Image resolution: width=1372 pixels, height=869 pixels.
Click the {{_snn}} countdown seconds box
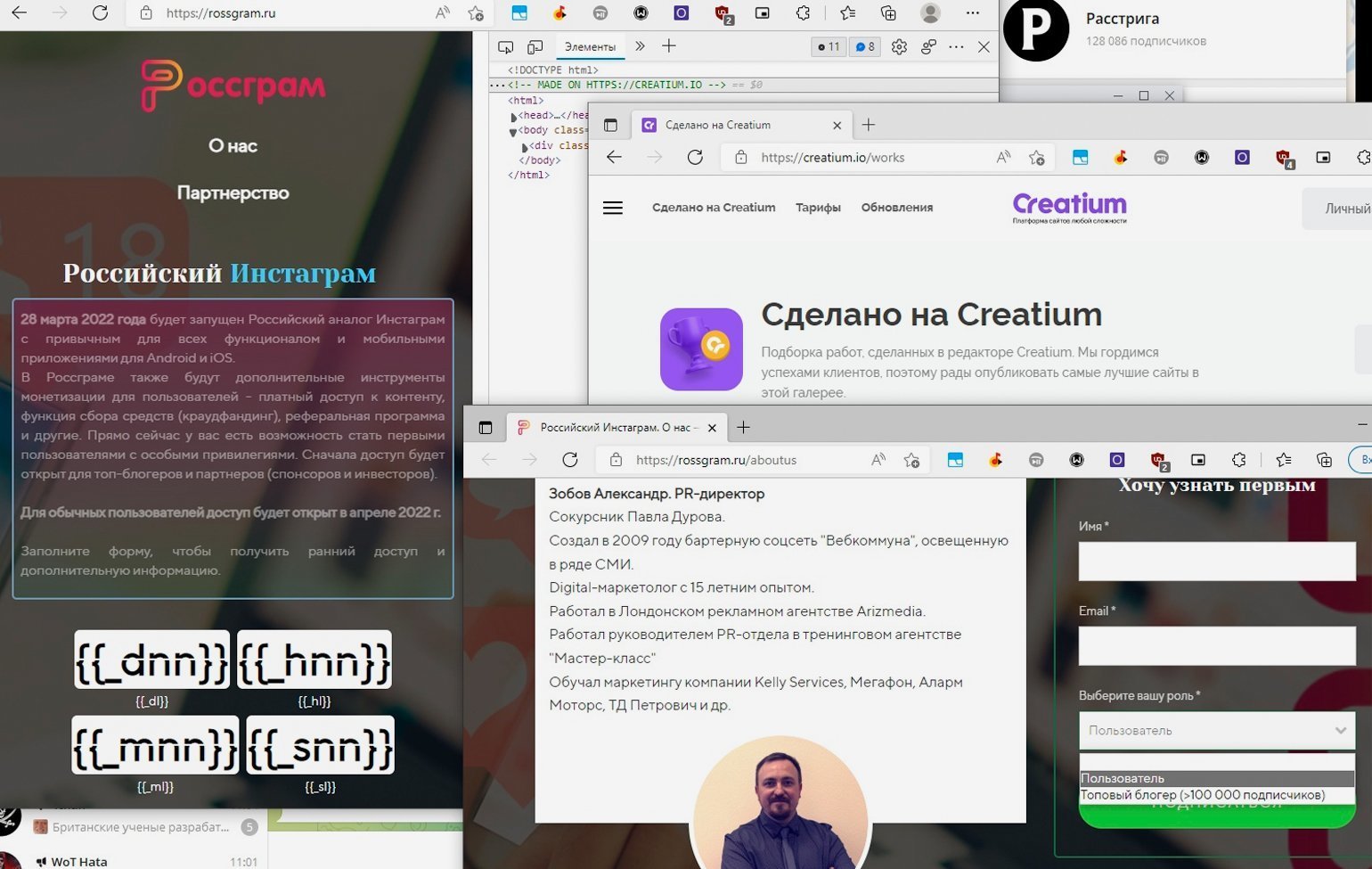320,745
